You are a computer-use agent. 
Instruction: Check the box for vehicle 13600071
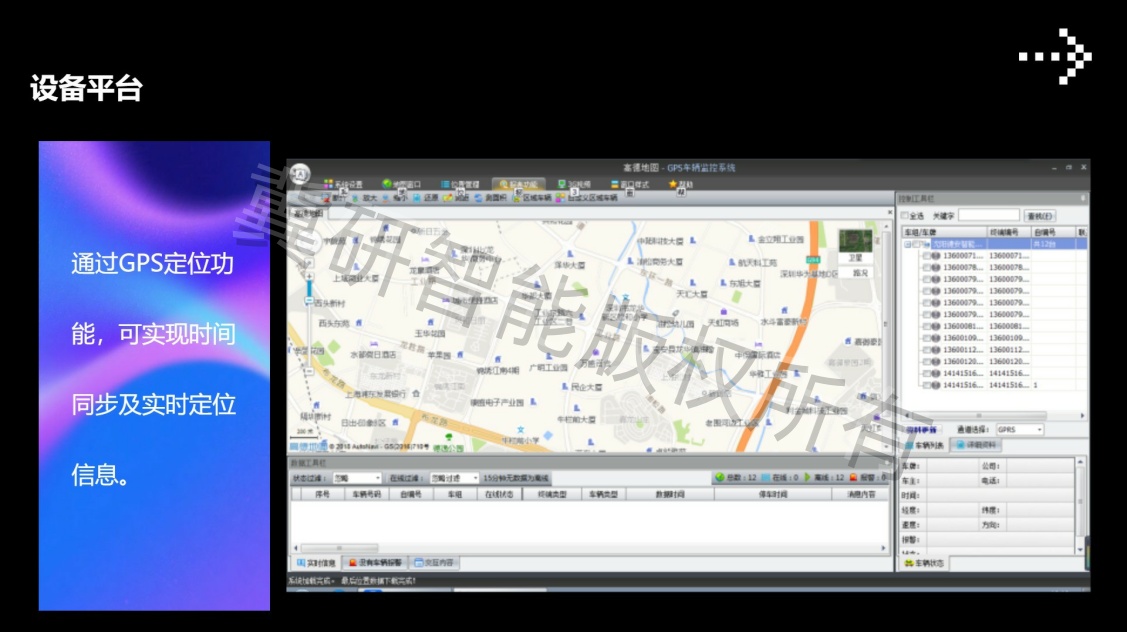point(926,256)
